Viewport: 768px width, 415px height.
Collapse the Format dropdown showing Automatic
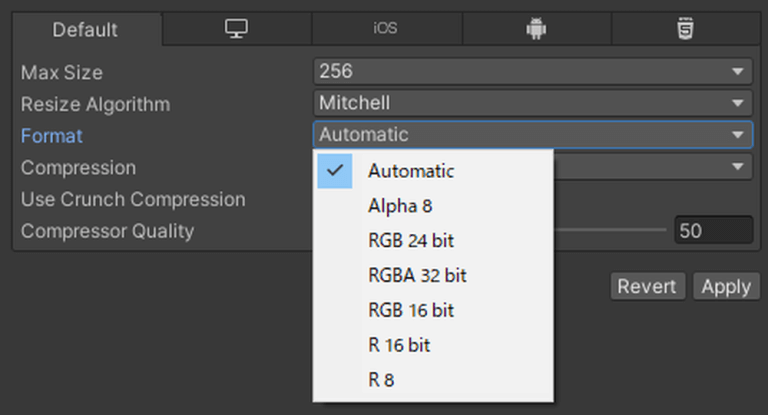coord(532,135)
